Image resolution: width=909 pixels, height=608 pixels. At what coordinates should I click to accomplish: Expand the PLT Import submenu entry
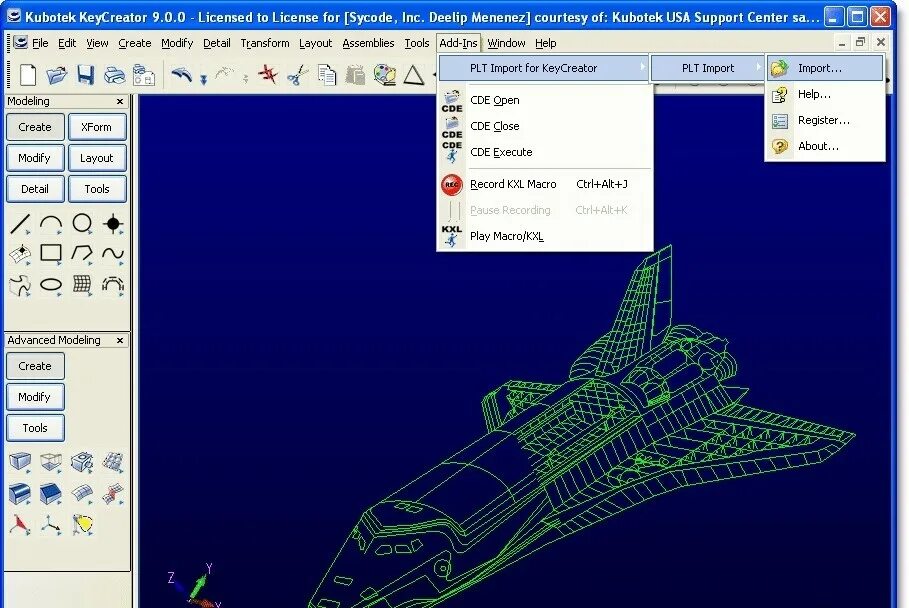(707, 68)
